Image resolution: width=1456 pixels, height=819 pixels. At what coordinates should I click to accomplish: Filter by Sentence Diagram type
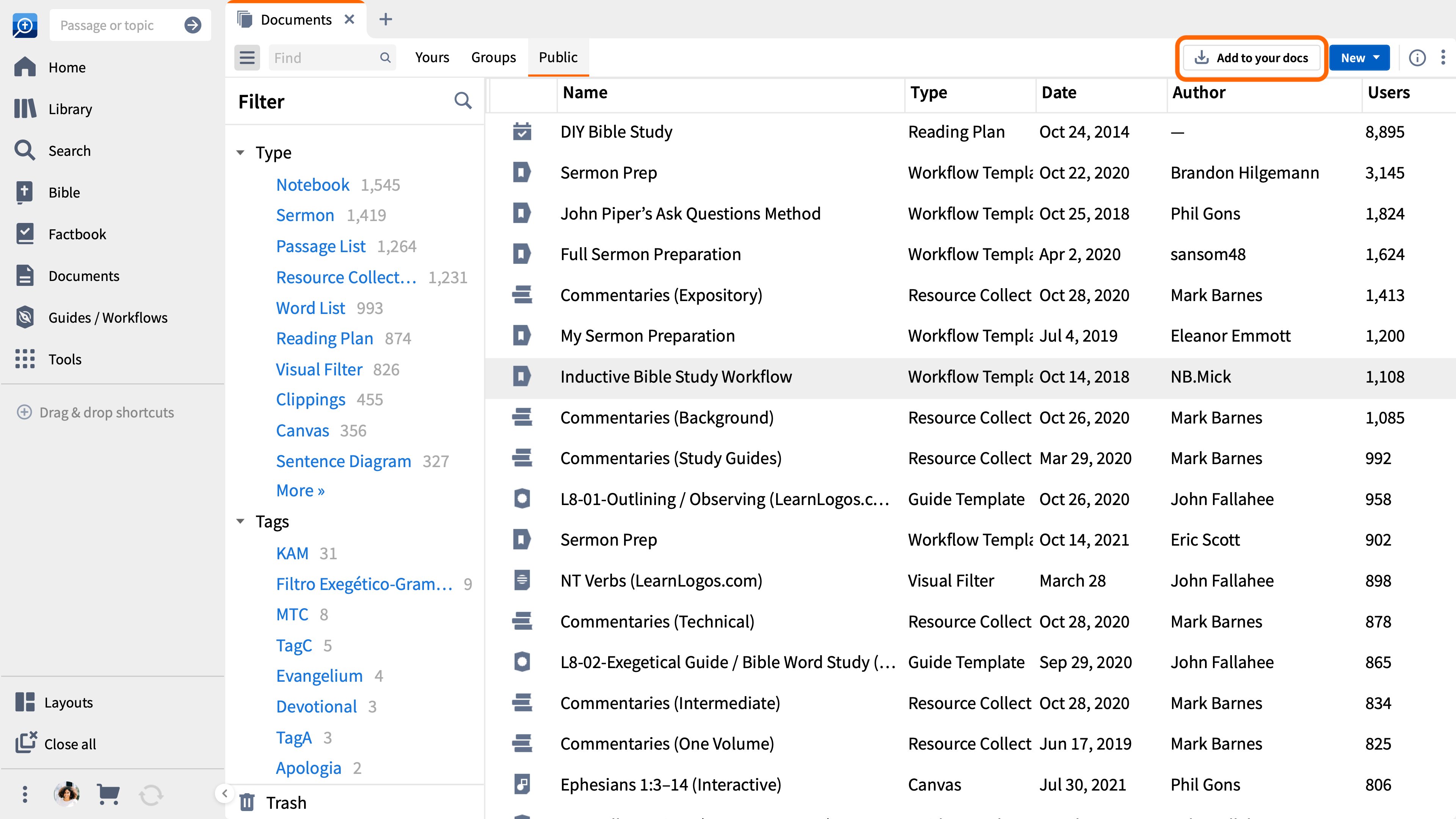click(343, 461)
